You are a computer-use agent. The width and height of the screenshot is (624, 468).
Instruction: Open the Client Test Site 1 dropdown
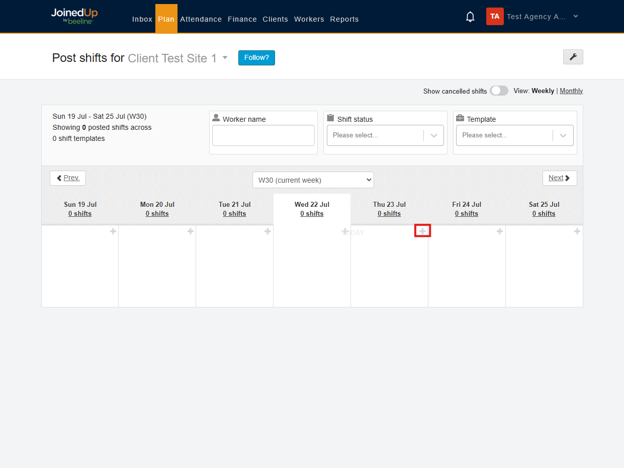click(x=225, y=58)
